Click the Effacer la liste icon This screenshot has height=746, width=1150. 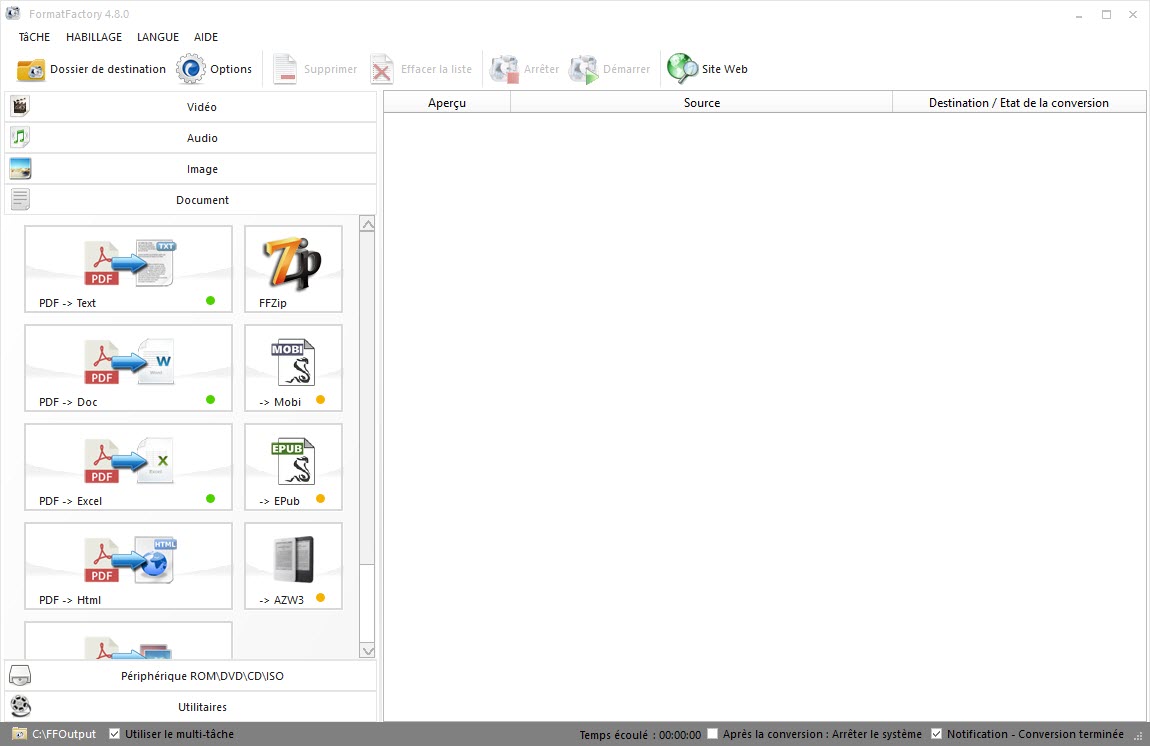pos(381,70)
